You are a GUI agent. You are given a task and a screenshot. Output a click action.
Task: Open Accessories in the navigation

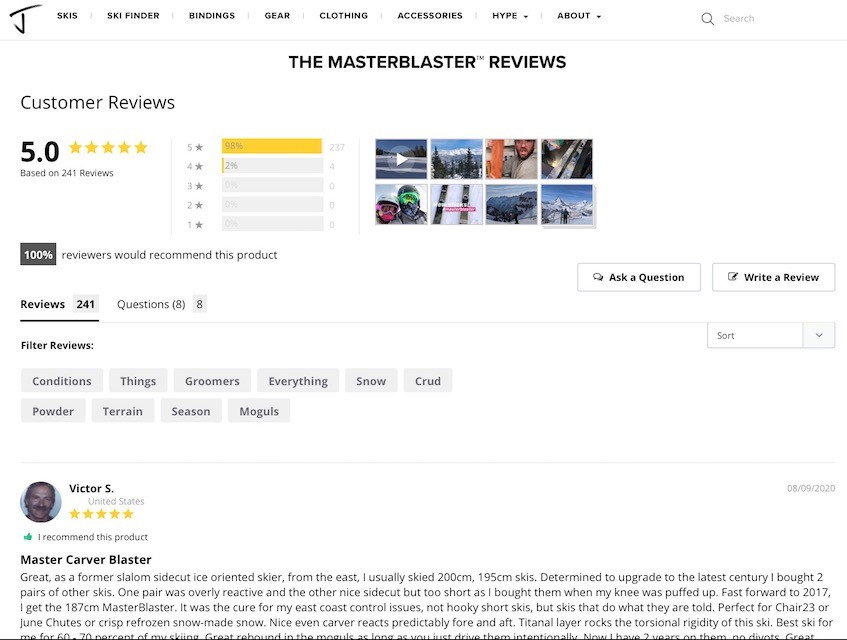tap(430, 16)
